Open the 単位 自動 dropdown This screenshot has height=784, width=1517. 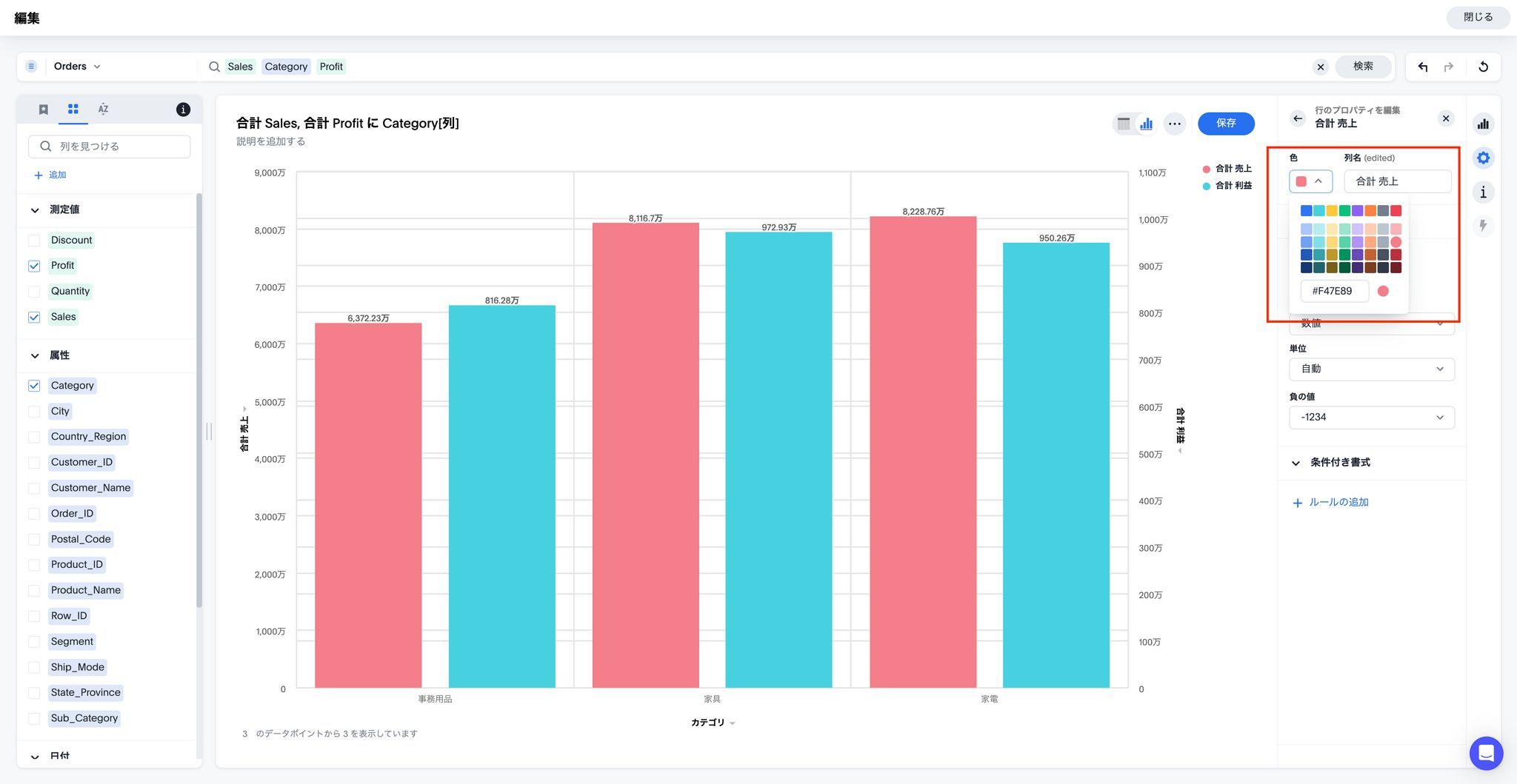click(1372, 369)
